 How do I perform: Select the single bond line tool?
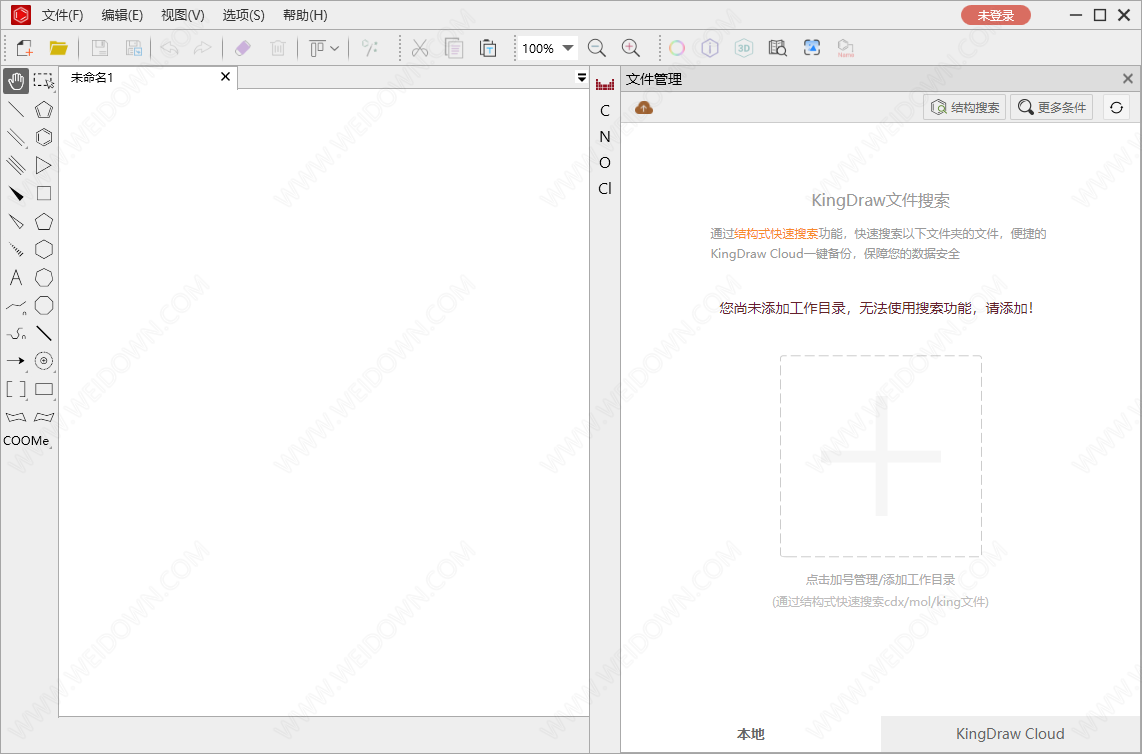(16, 109)
